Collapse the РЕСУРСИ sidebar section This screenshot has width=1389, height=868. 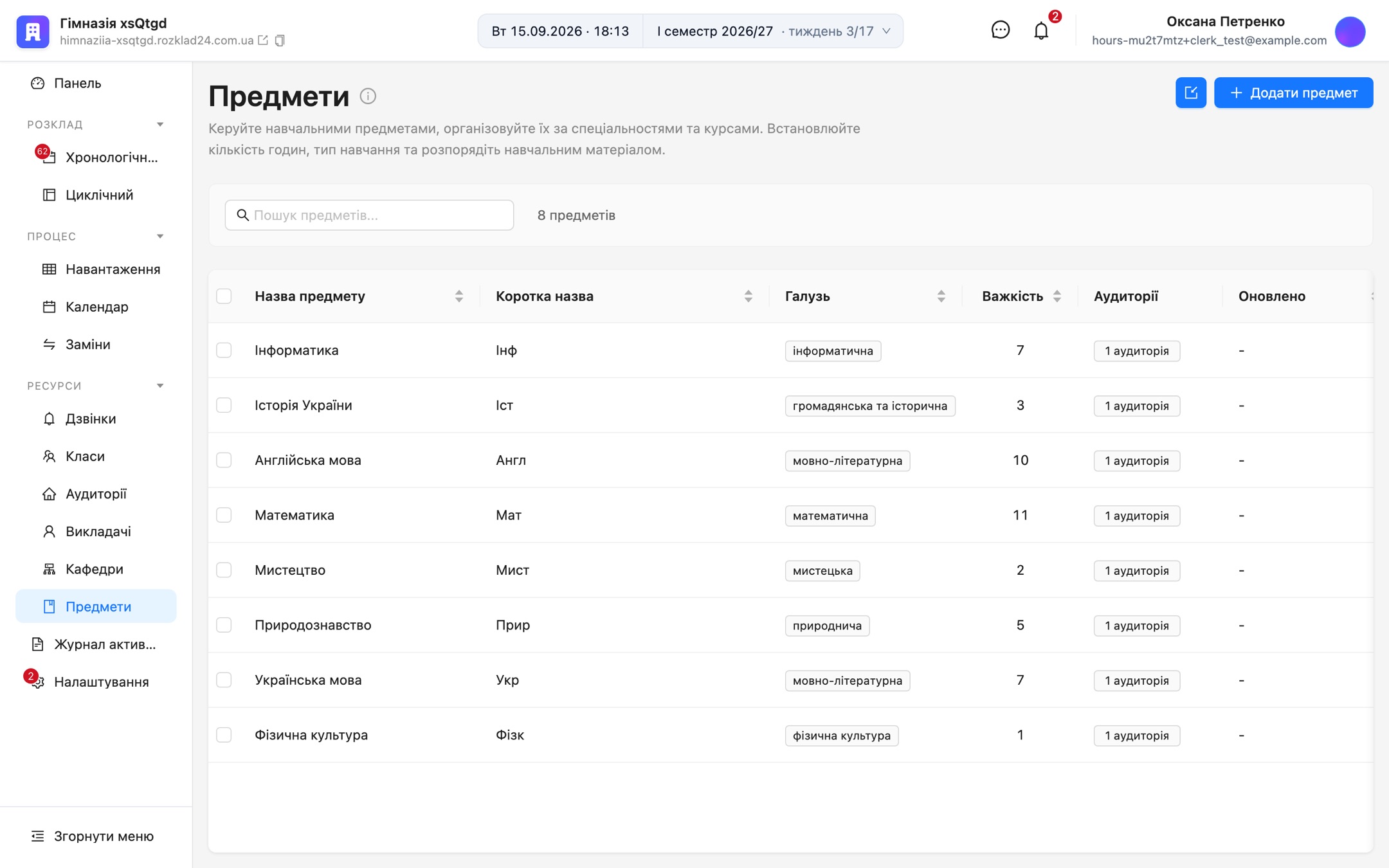coord(160,386)
